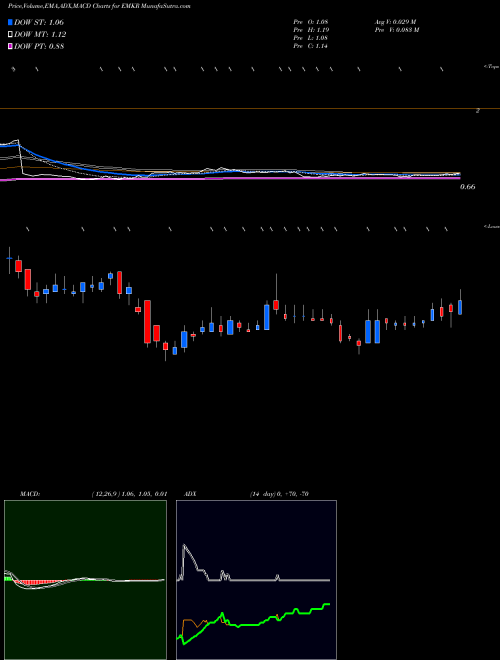
Task: Click the '0.66' price axis label
Action: click(x=468, y=187)
